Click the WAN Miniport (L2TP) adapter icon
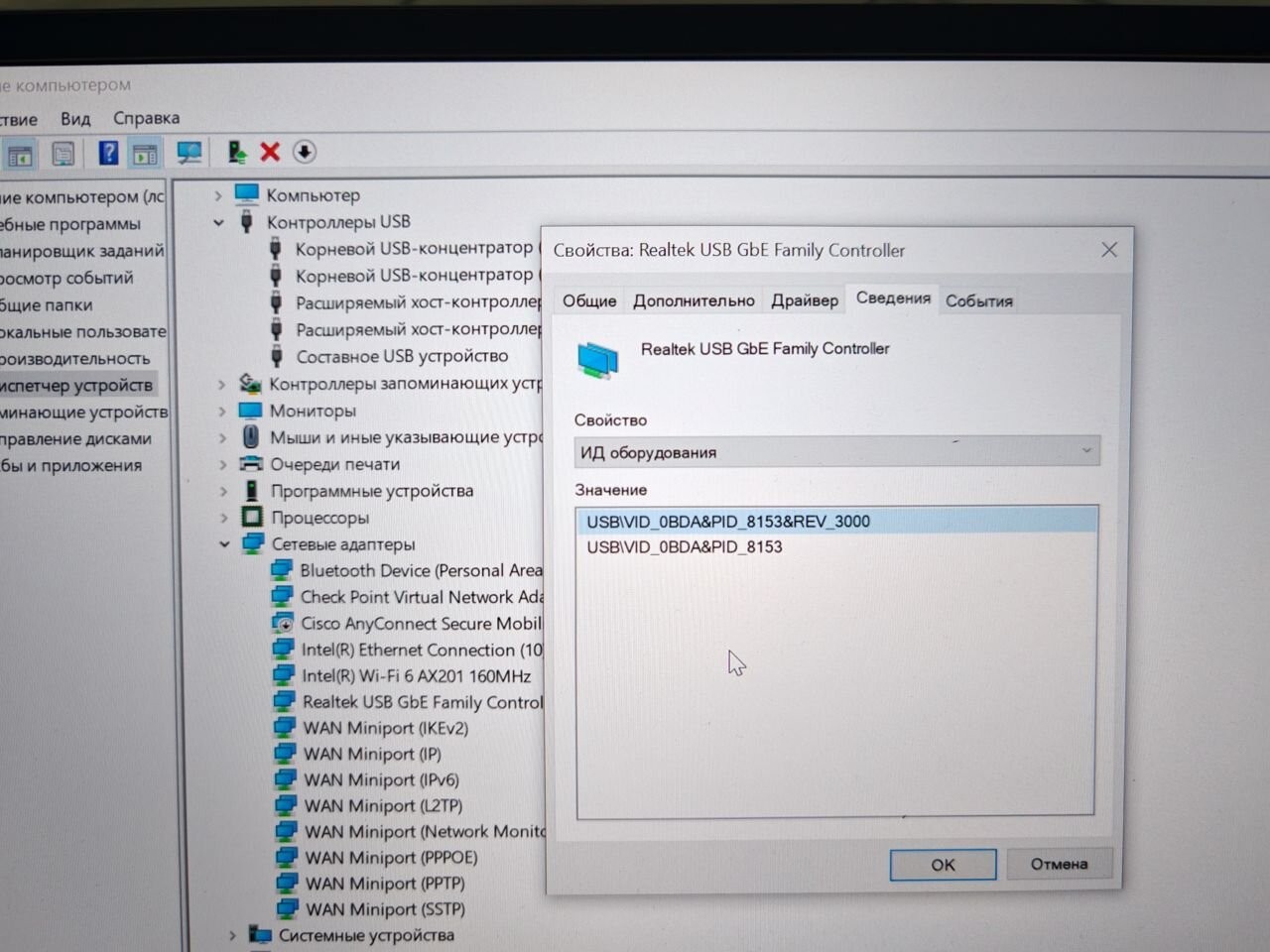This screenshot has width=1270, height=952. point(286,805)
